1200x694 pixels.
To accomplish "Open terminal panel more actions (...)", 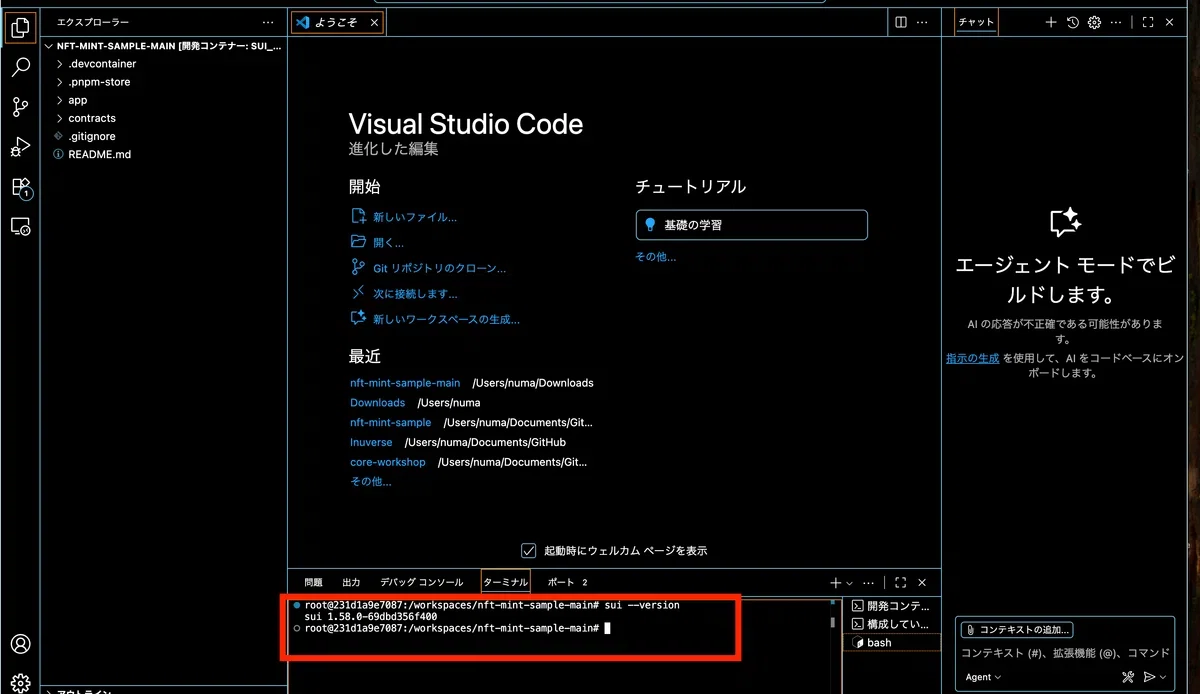I will (x=868, y=582).
